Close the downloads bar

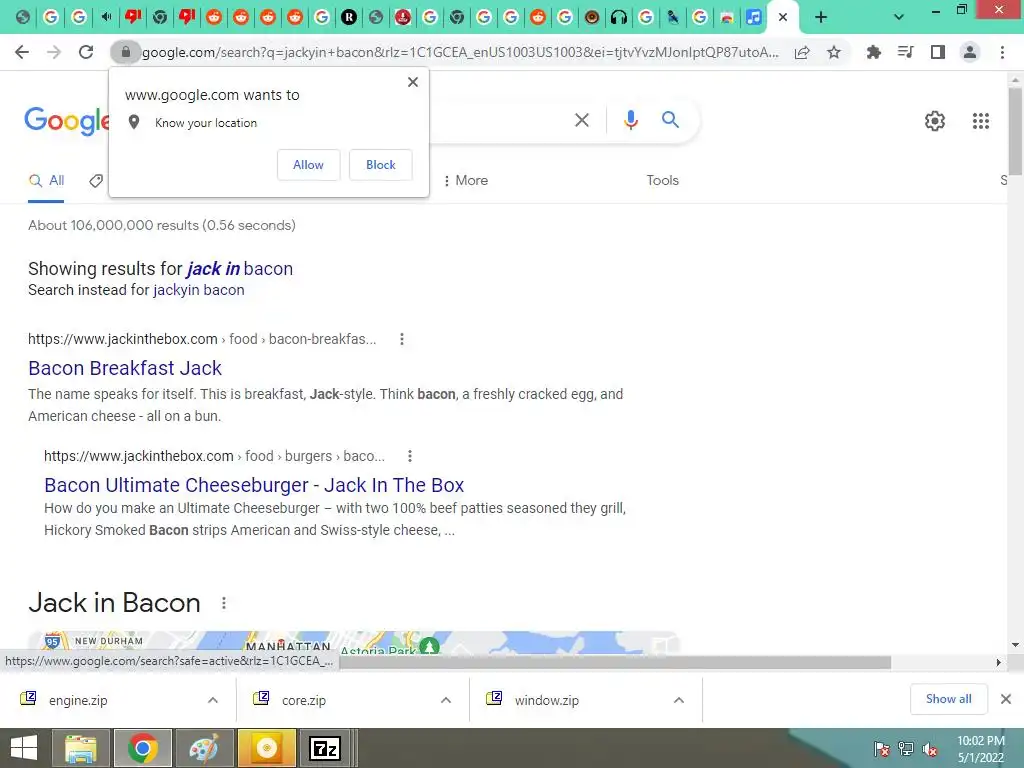[x=1006, y=699]
